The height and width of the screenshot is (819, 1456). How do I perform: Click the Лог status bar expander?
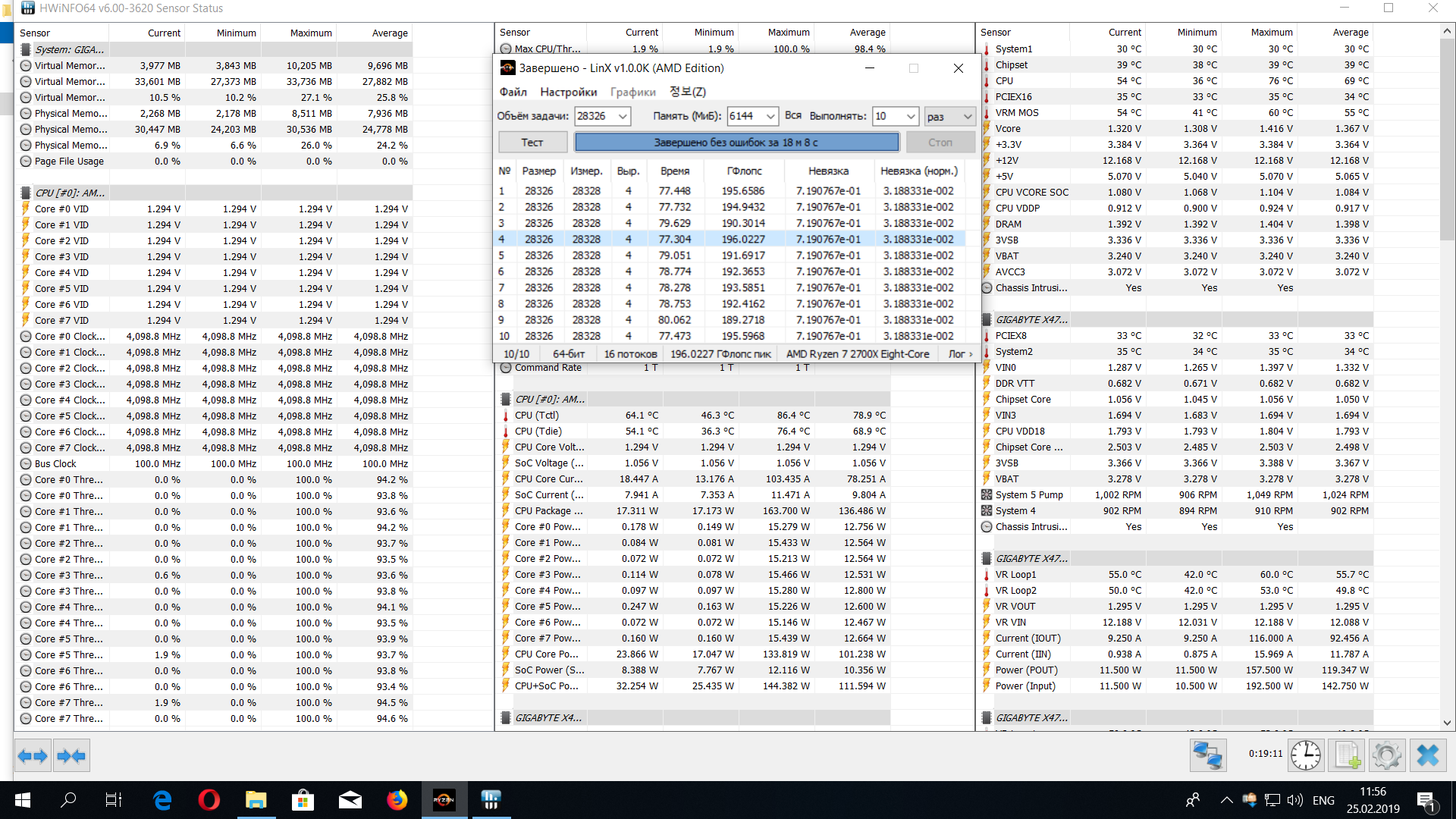tap(960, 354)
